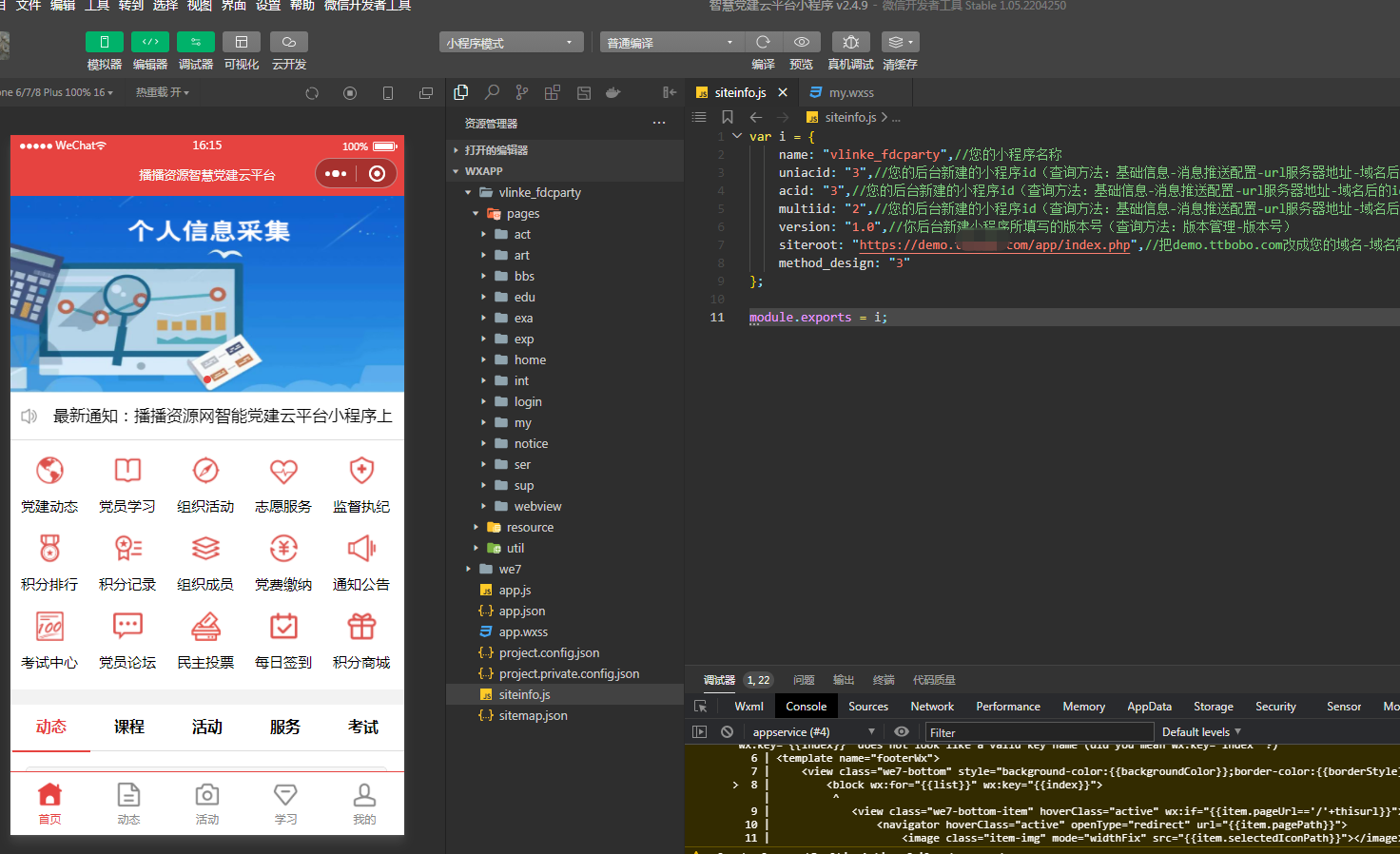Click the simulator stop icon
The image size is (1400, 854).
point(350,93)
